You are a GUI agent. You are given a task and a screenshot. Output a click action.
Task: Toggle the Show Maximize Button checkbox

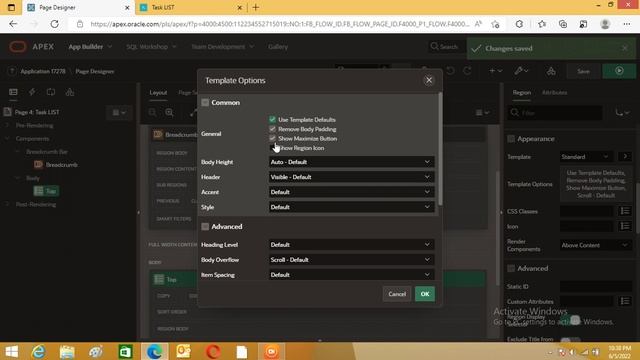coord(272,138)
